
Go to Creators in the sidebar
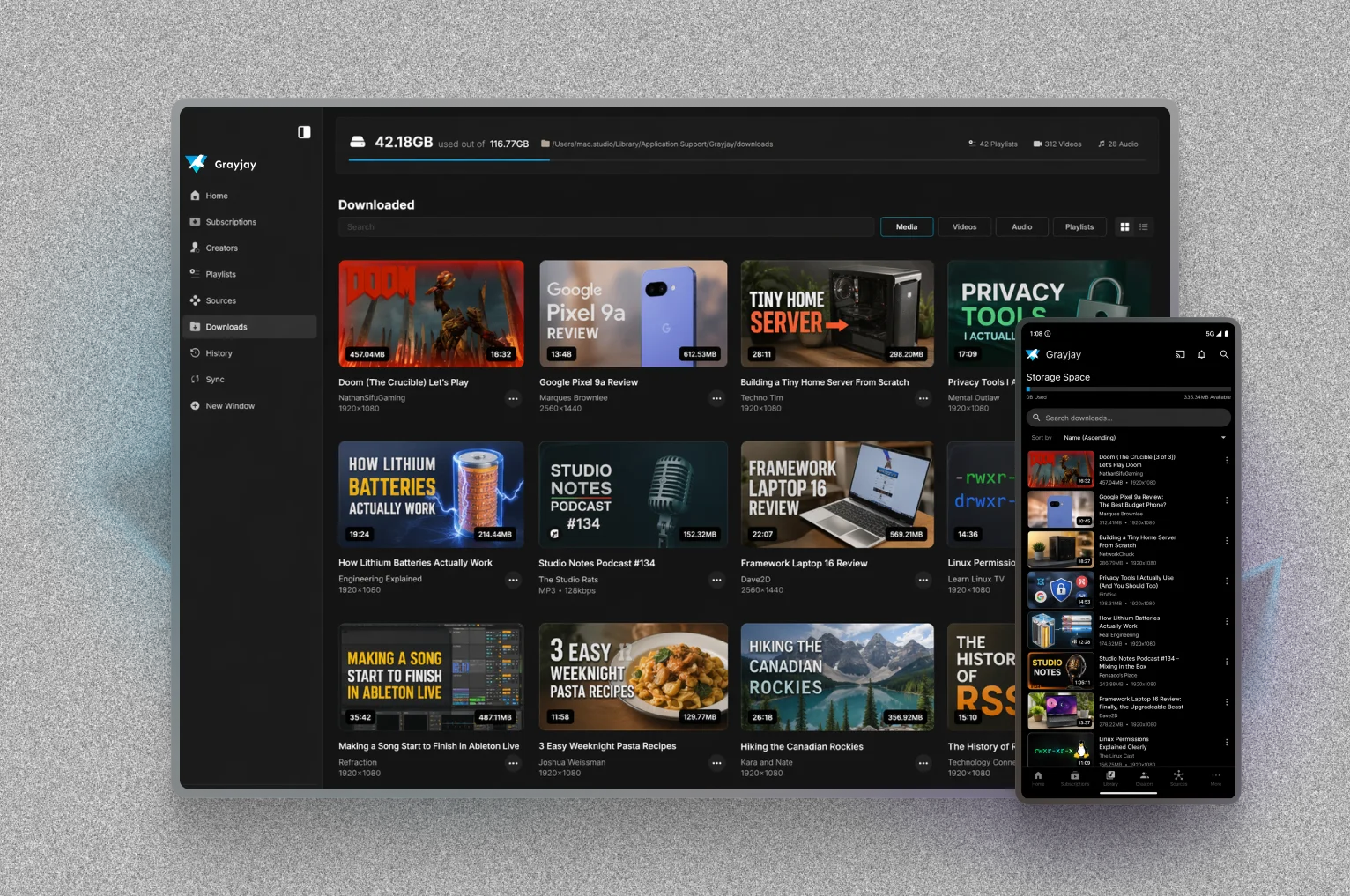(x=221, y=248)
